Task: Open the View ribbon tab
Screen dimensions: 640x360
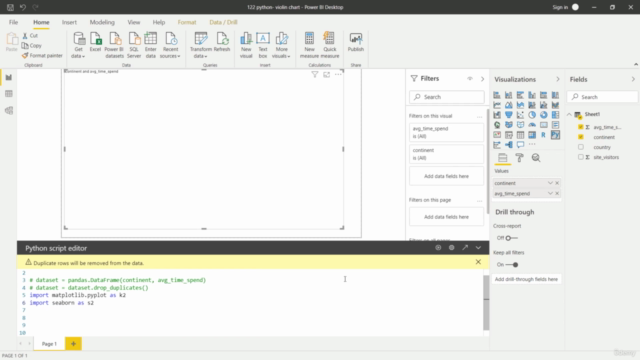Action: 133,22
